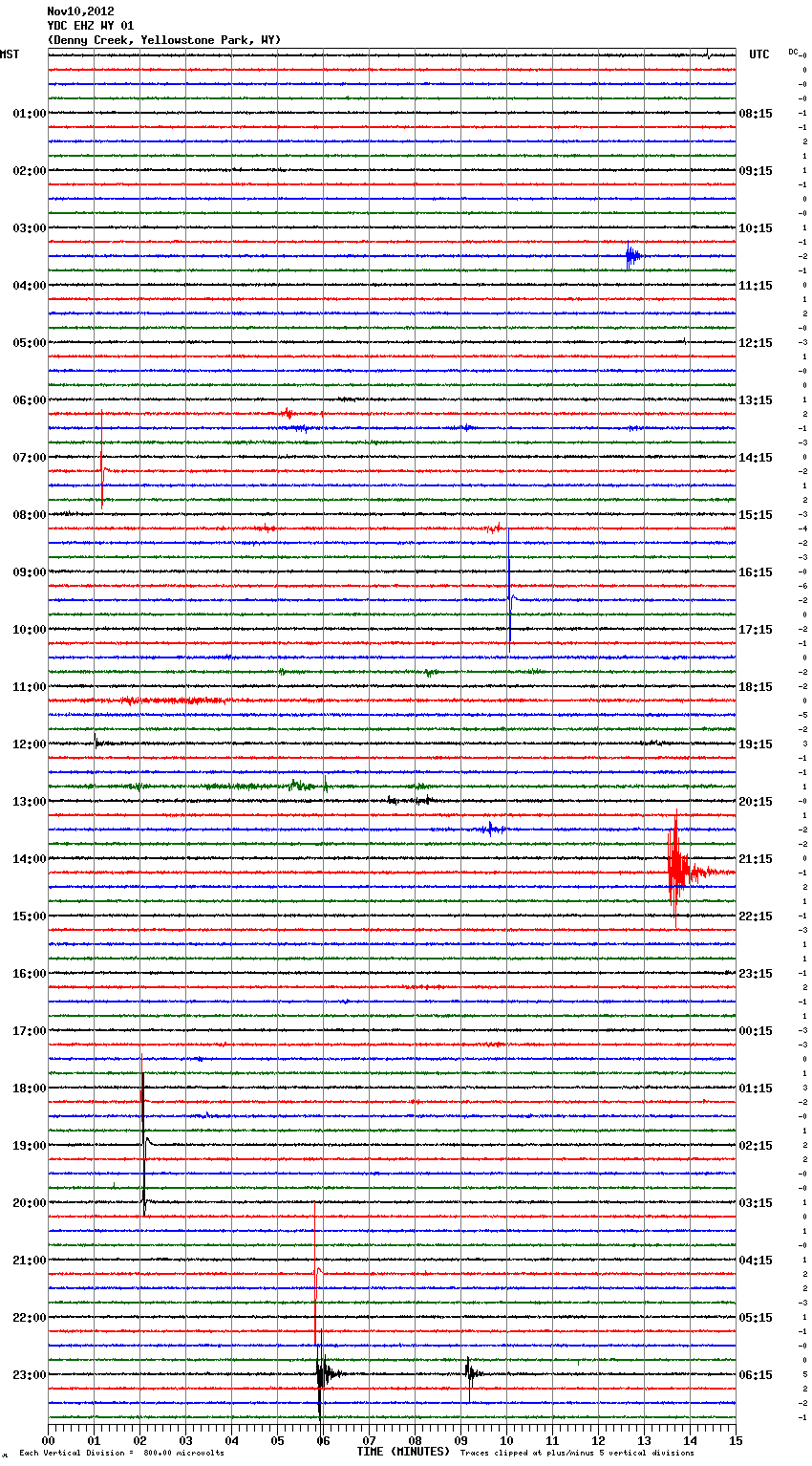Click the 15 minute tick label on axis
Viewport: 812px width, 1466px height.
(735, 1439)
